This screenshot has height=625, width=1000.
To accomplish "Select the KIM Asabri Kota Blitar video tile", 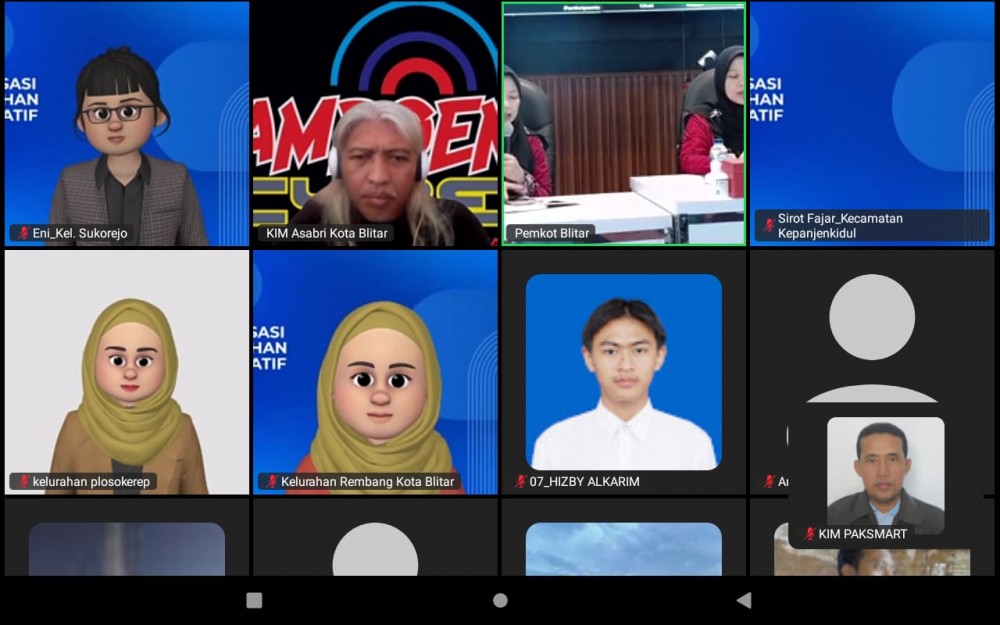I will point(375,120).
